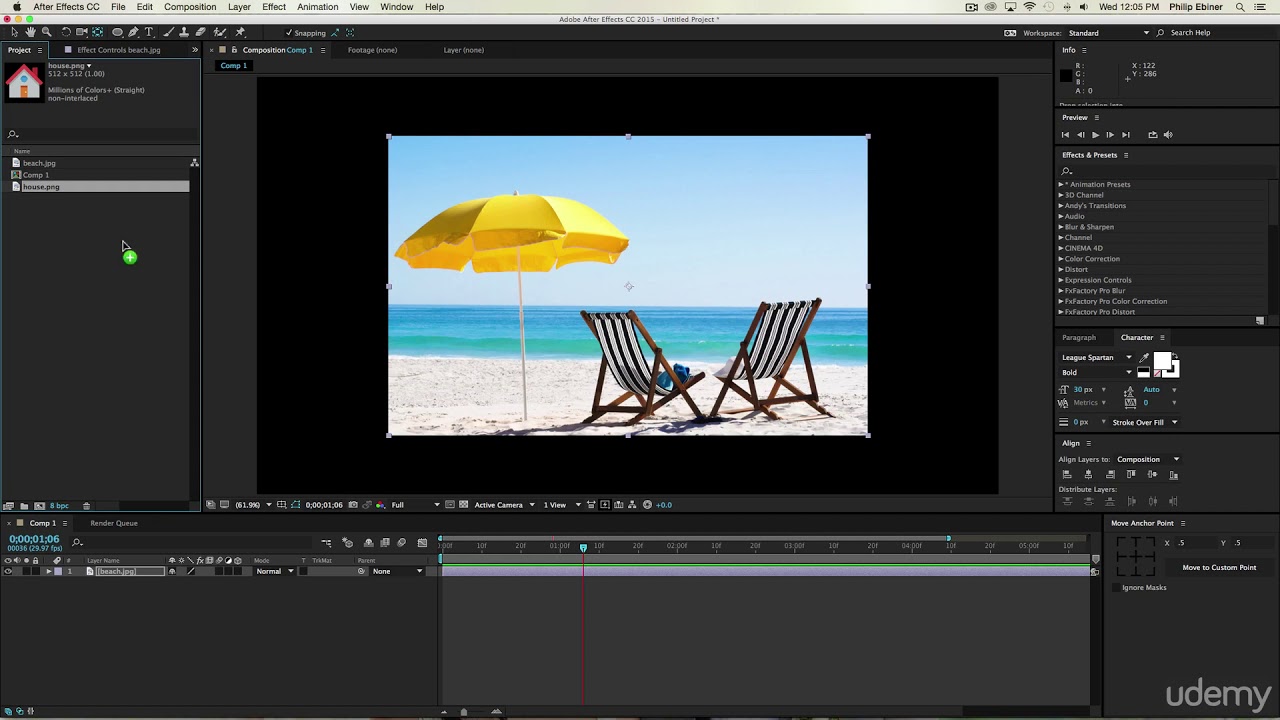Image resolution: width=1280 pixels, height=720 pixels.
Task: Open the Stroke Over Fill dropdown
Action: click(x=1144, y=423)
